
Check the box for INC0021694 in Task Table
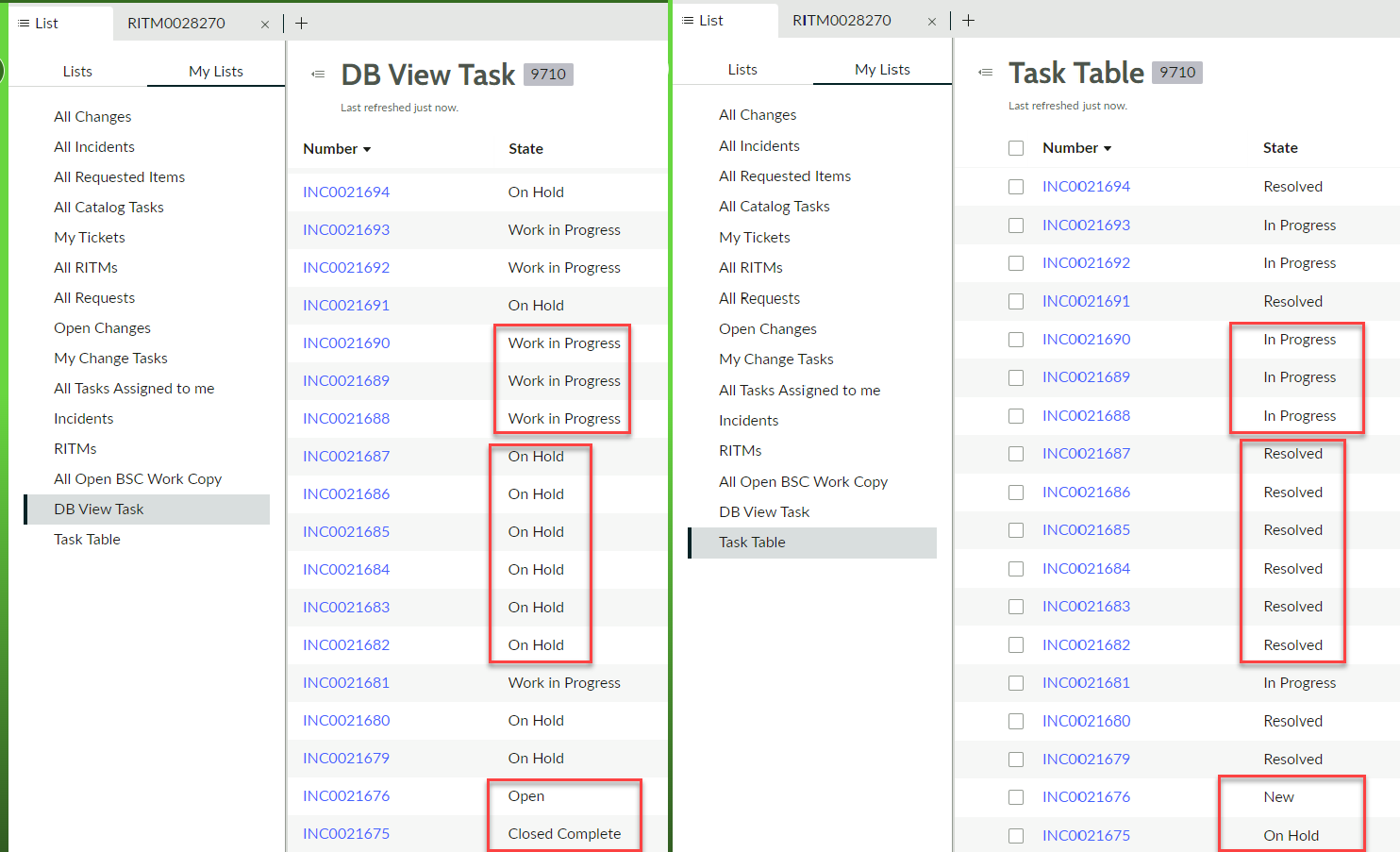pyautogui.click(x=1016, y=187)
